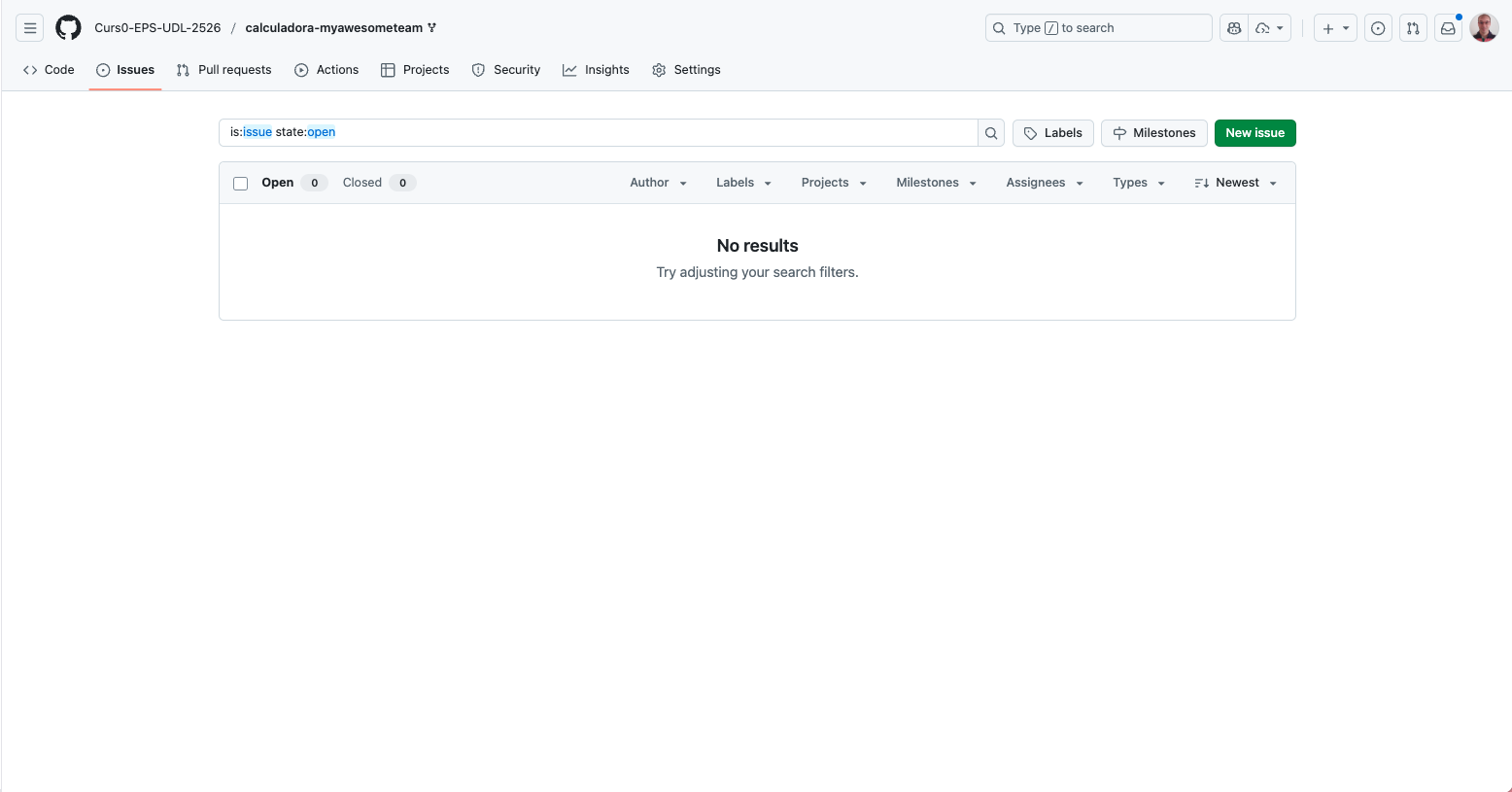
Task: Click the 'No results' heading text
Action: pos(757,246)
